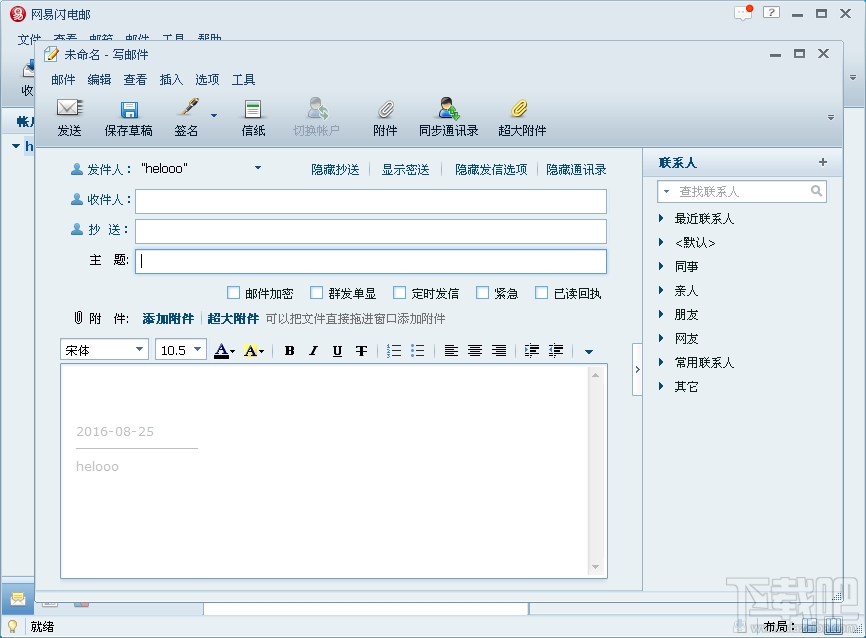Align text left
Screen dimensions: 866x638
pos(451,351)
